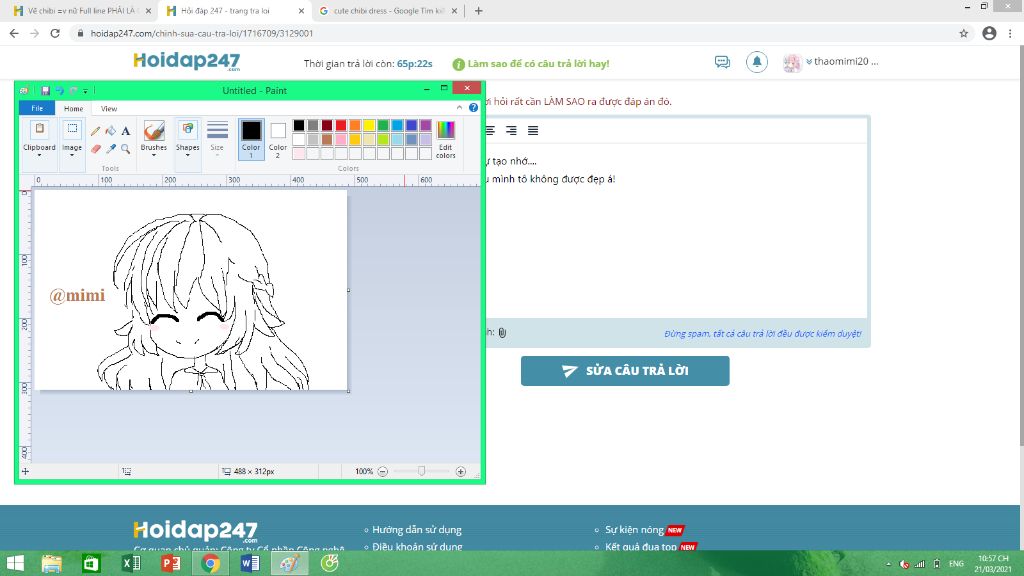Select the Text tool in Paint
The width and height of the screenshot is (1024, 576).
coord(125,131)
